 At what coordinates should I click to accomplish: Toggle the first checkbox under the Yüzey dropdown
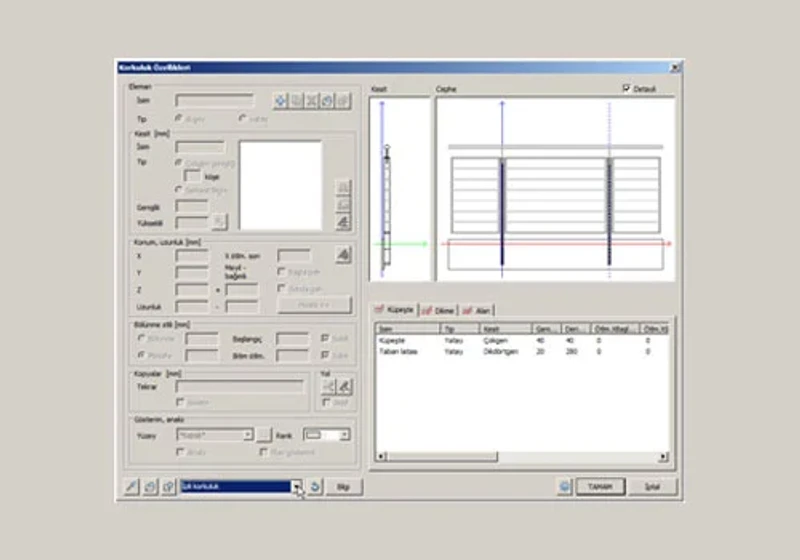click(180, 452)
